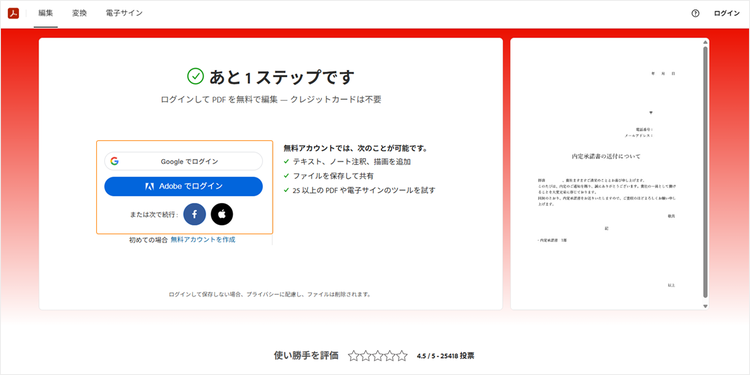Click the ファイルを保存して共有 benefit text
Screen dimensions: 750x375
click(333, 176)
